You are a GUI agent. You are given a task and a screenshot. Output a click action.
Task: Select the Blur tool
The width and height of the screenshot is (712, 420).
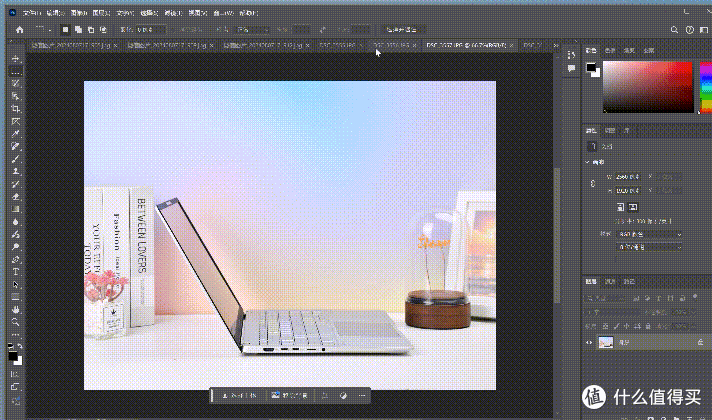tap(15, 222)
